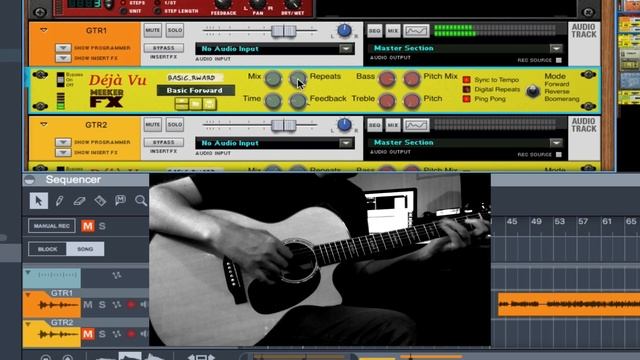Expand Show Insert FX on GTR2
This screenshot has width=640, height=360.
(x=63, y=152)
